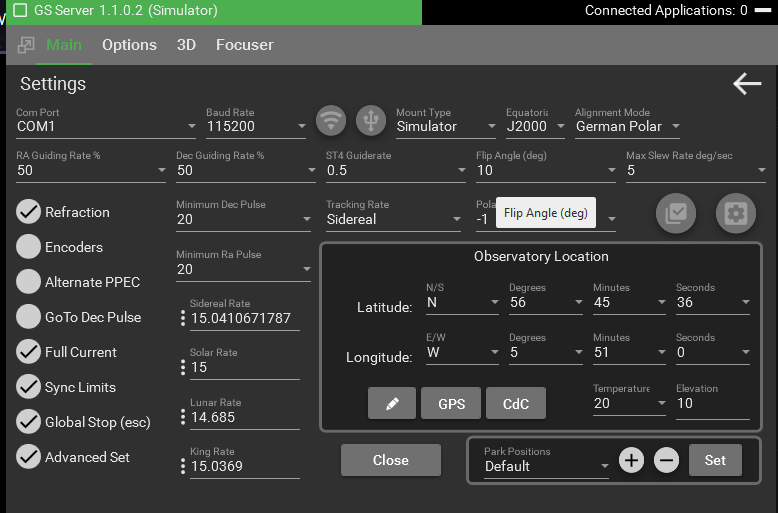The width and height of the screenshot is (778, 513).
Task: Click the back arrow in Settings
Action: [747, 83]
